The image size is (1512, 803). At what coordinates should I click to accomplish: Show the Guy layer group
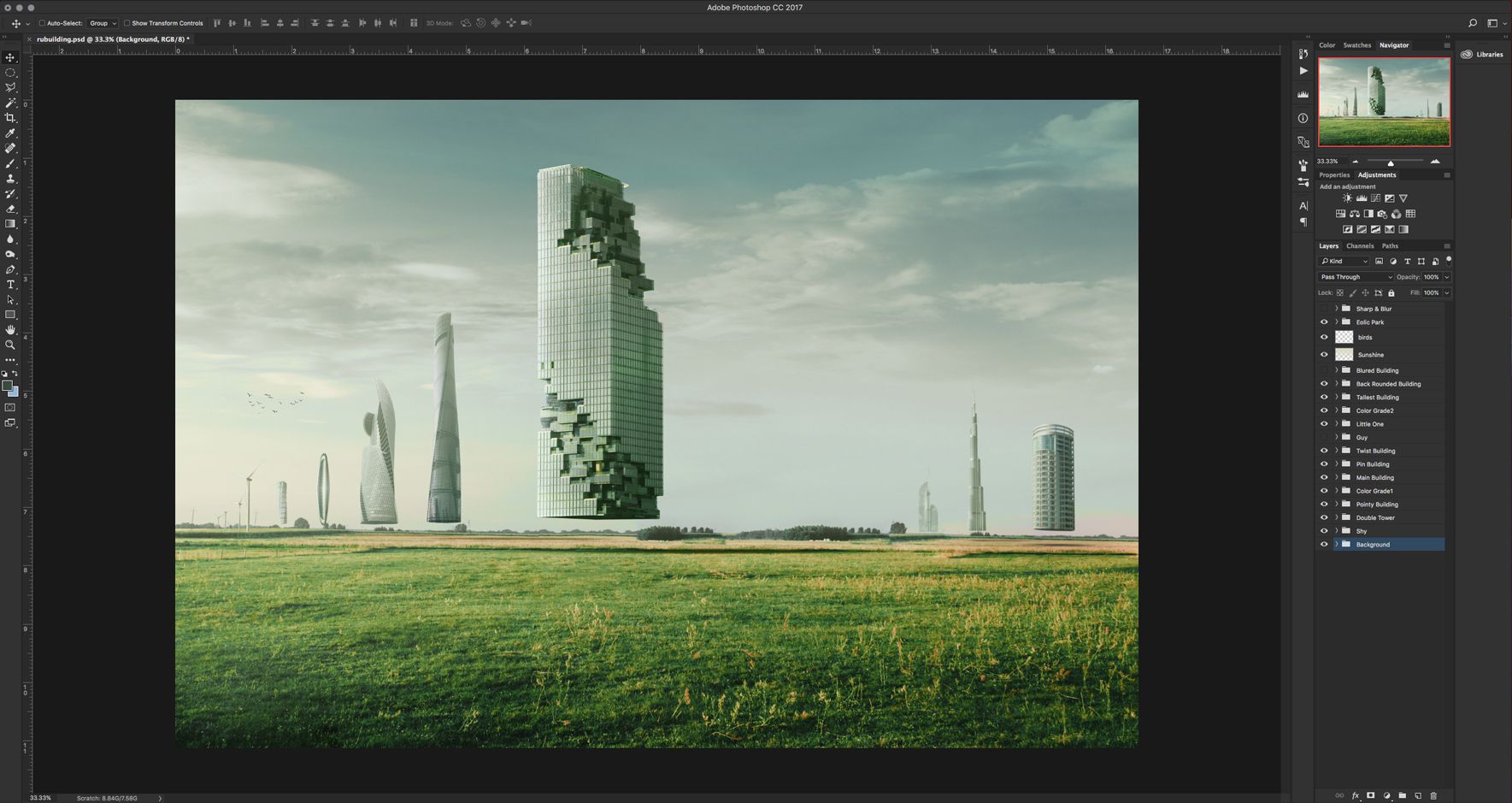1324,438
